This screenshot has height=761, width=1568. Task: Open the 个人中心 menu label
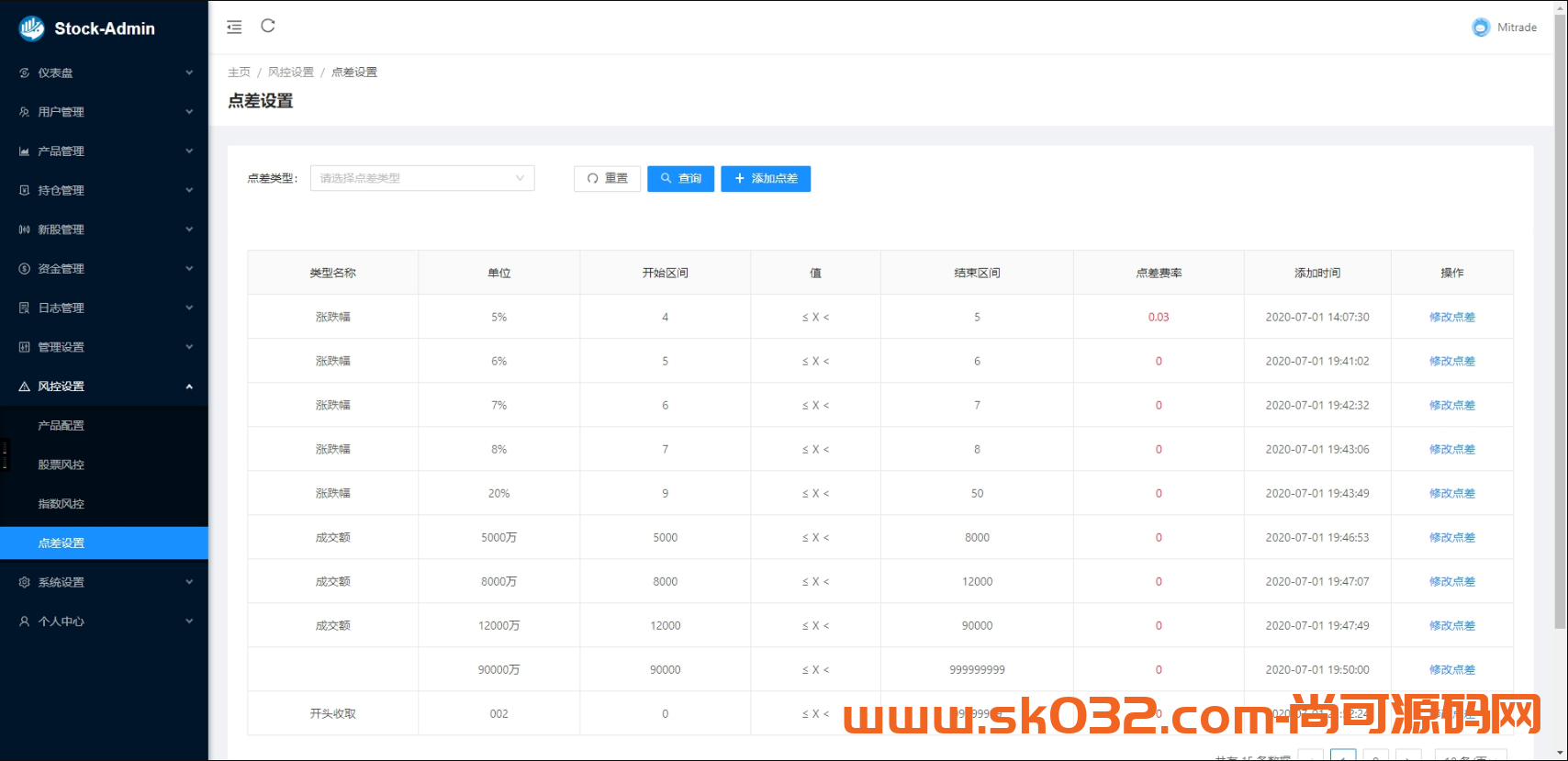click(x=61, y=621)
